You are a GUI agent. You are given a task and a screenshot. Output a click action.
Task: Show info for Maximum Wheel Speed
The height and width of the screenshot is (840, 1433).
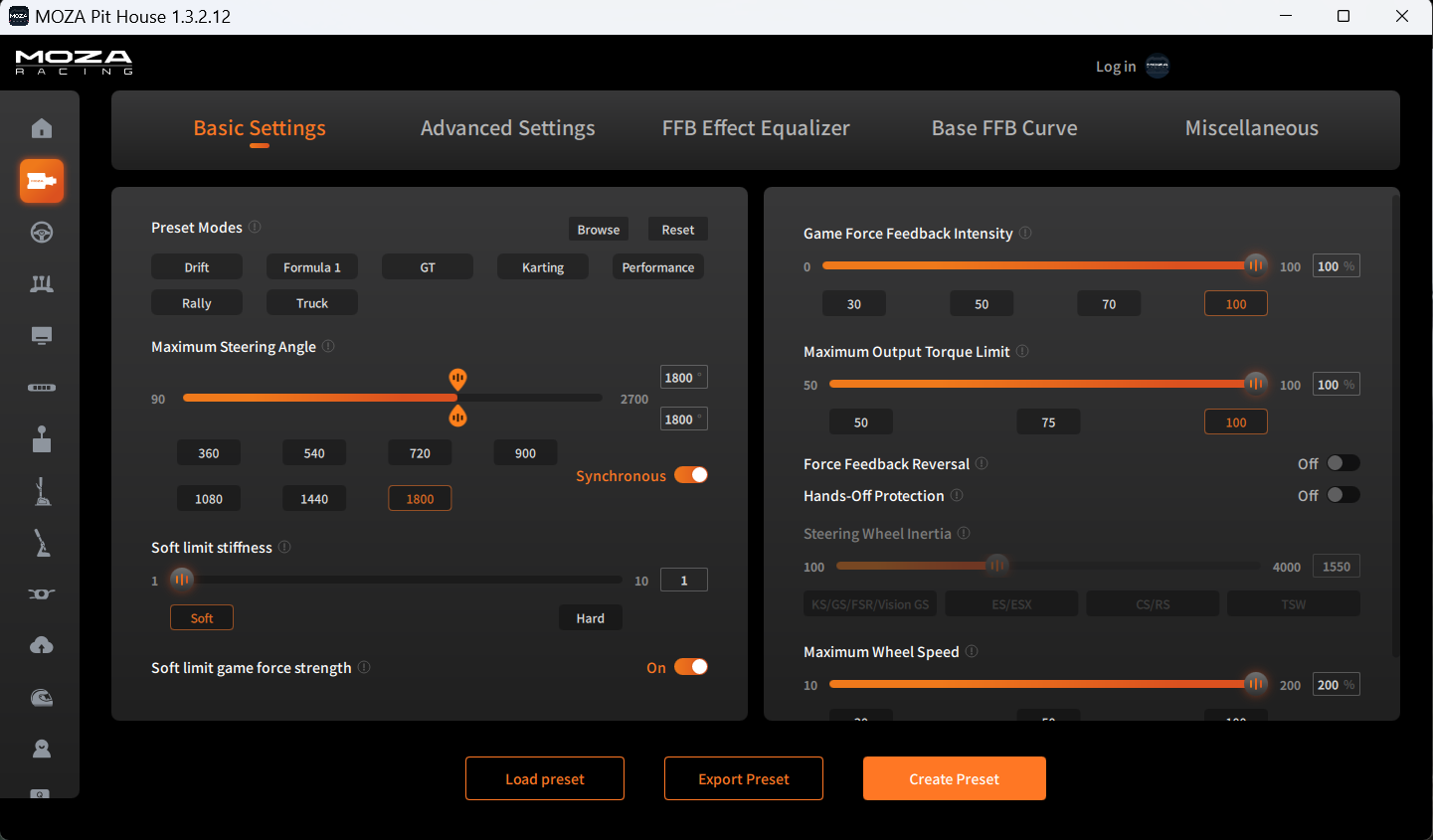coord(972,651)
